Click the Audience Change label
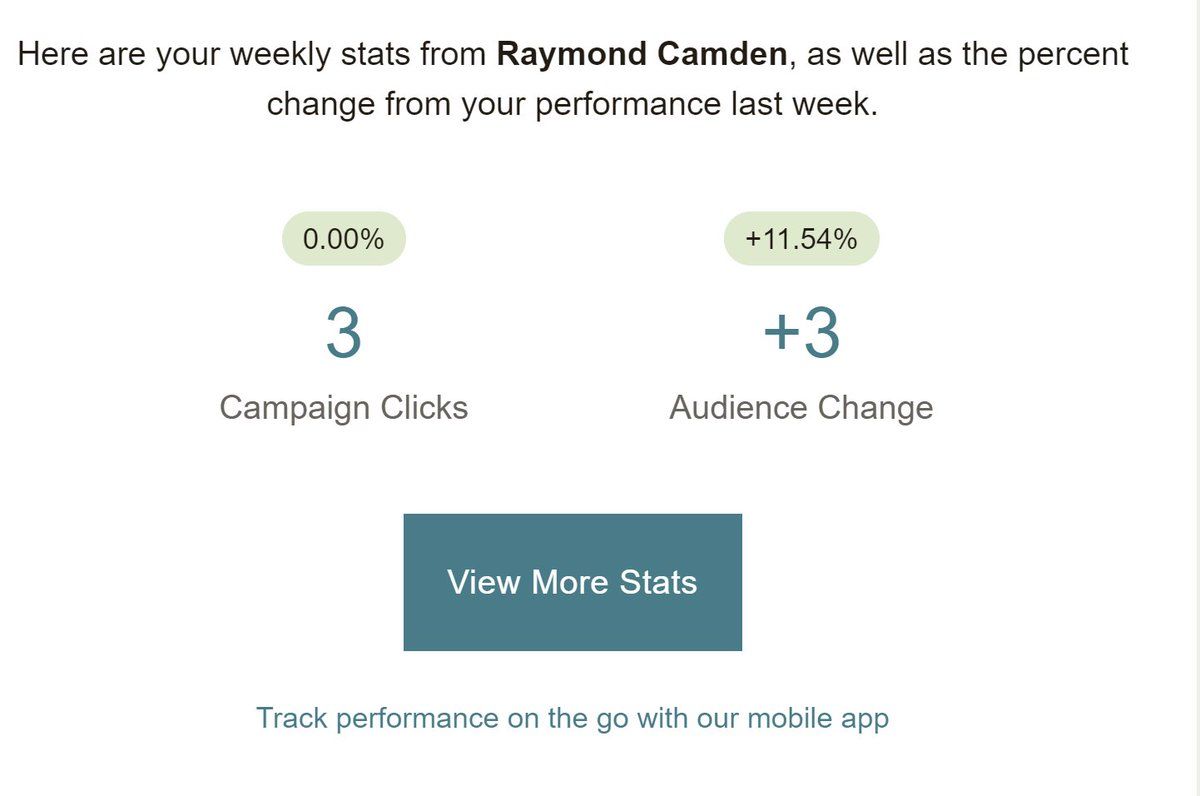This screenshot has width=1200, height=796. pos(801,408)
